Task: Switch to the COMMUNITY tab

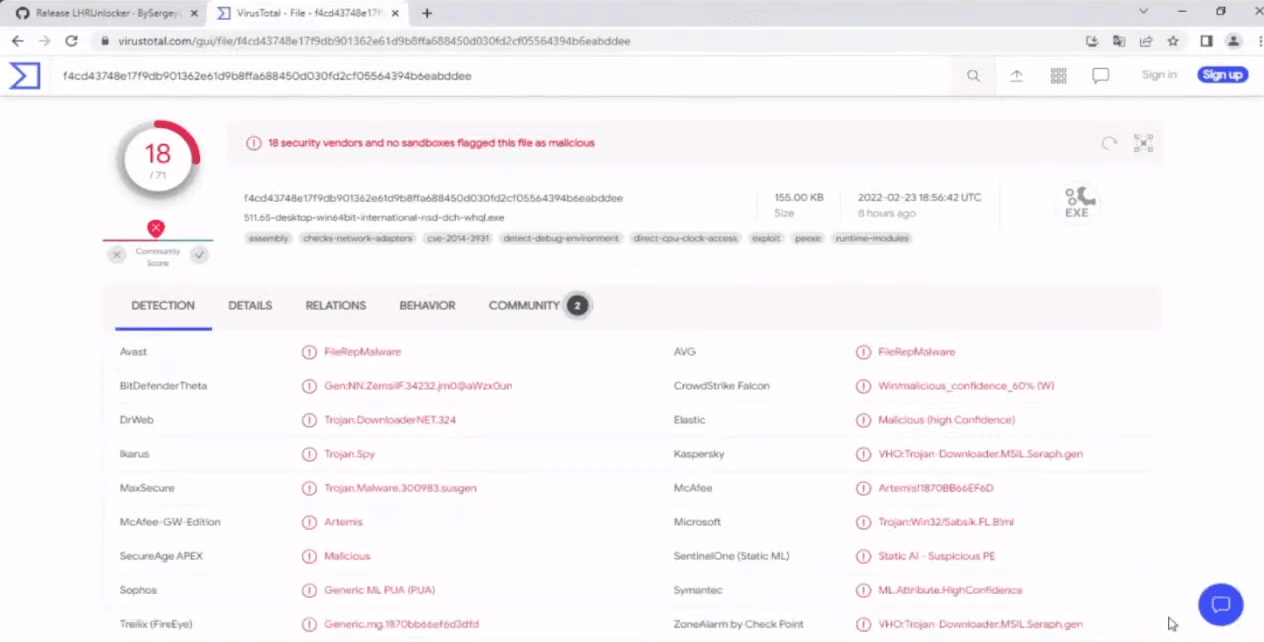Action: tap(538, 306)
